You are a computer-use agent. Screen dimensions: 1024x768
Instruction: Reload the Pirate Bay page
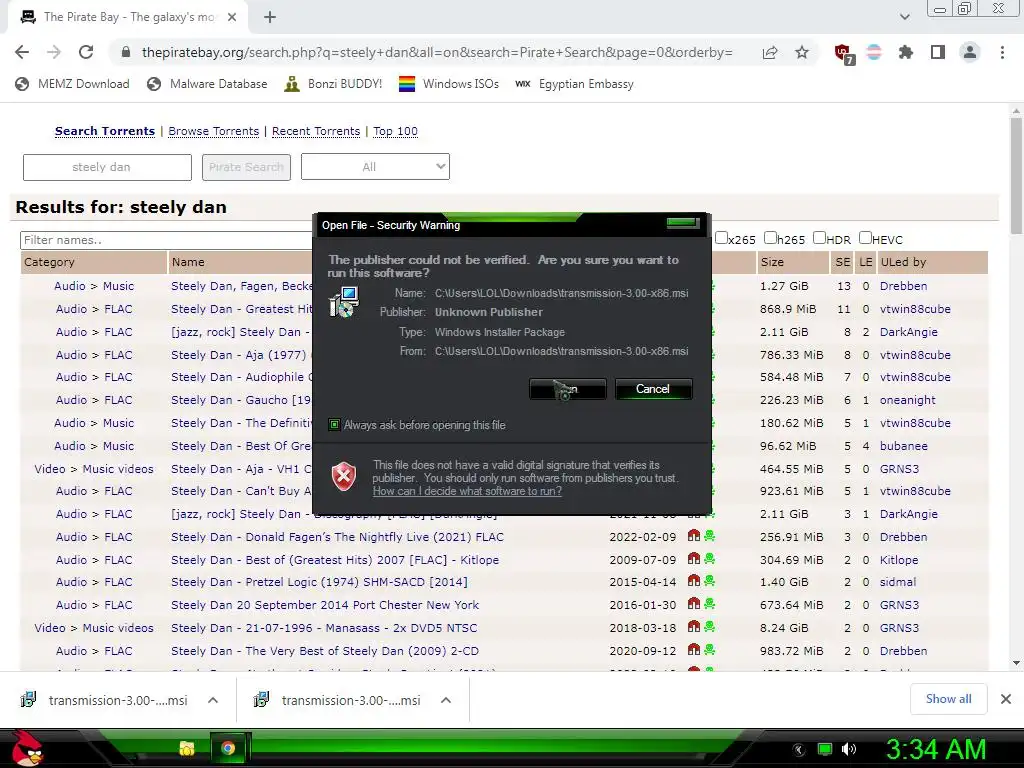tap(86, 52)
